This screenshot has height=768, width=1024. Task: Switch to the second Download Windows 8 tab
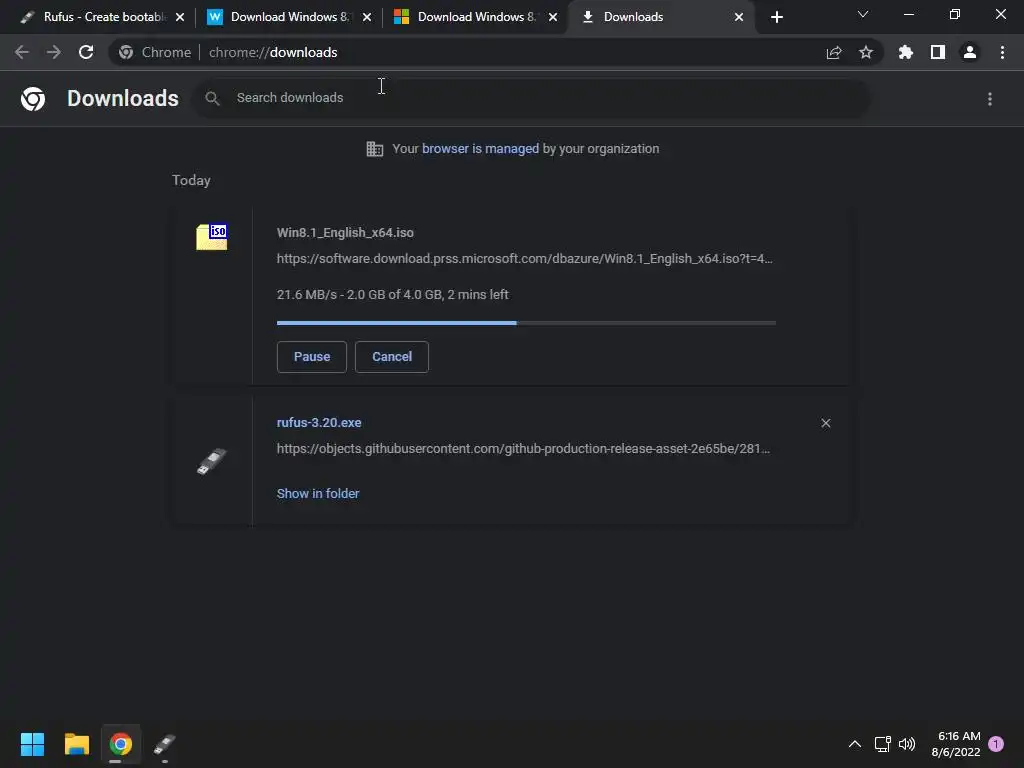[x=289, y=17]
